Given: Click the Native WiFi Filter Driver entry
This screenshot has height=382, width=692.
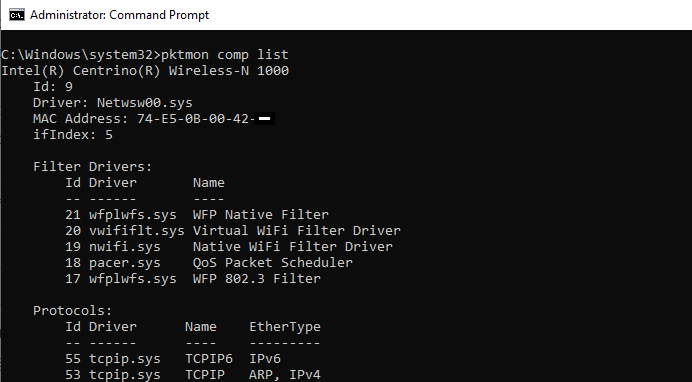Looking at the screenshot, I should click(293, 247).
